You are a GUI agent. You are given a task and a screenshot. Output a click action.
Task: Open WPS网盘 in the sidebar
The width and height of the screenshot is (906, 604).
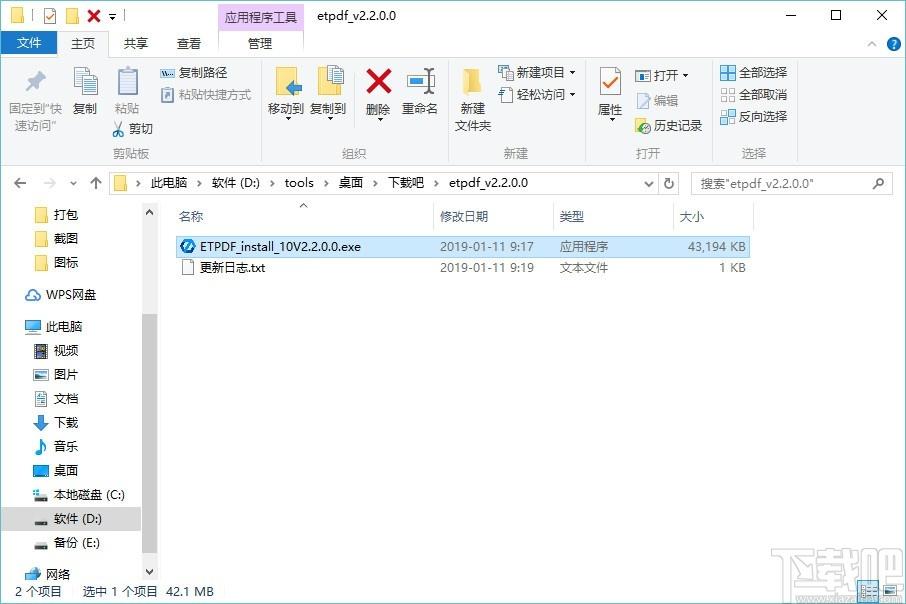pos(60,295)
